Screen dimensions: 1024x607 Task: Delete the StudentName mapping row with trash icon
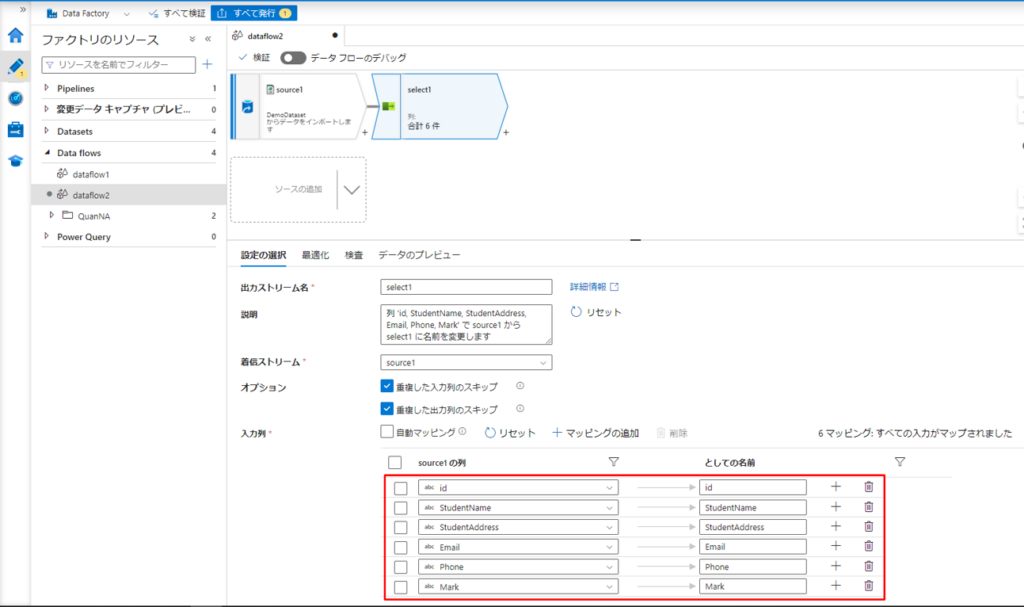(x=868, y=507)
